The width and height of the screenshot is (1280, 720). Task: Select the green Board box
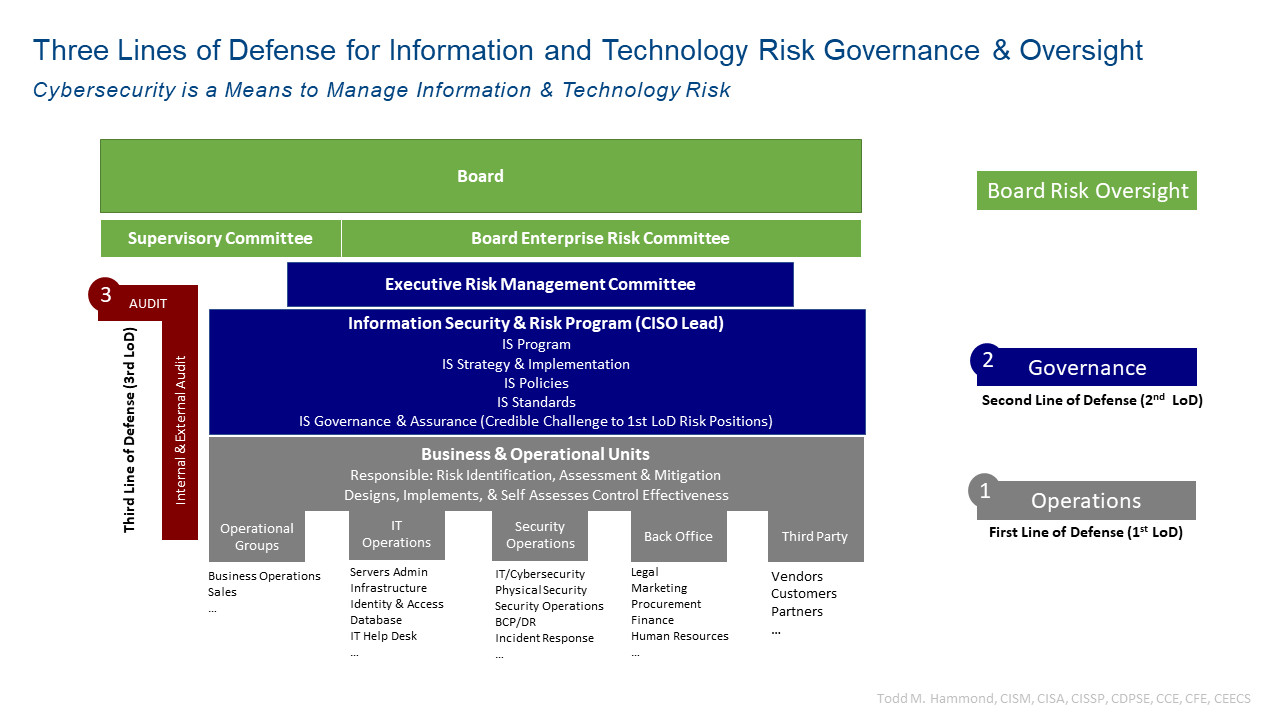[480, 176]
